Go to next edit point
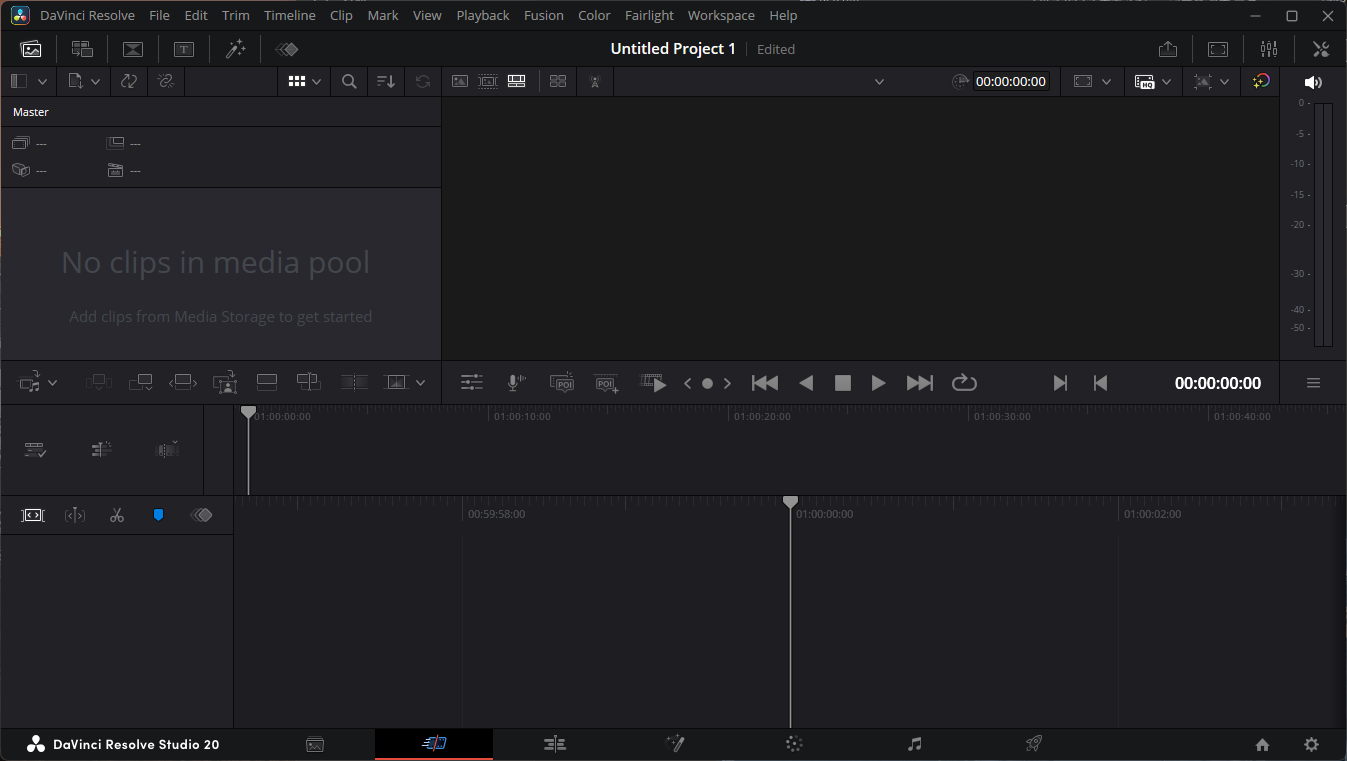Viewport: 1347px width, 761px height. point(1060,383)
